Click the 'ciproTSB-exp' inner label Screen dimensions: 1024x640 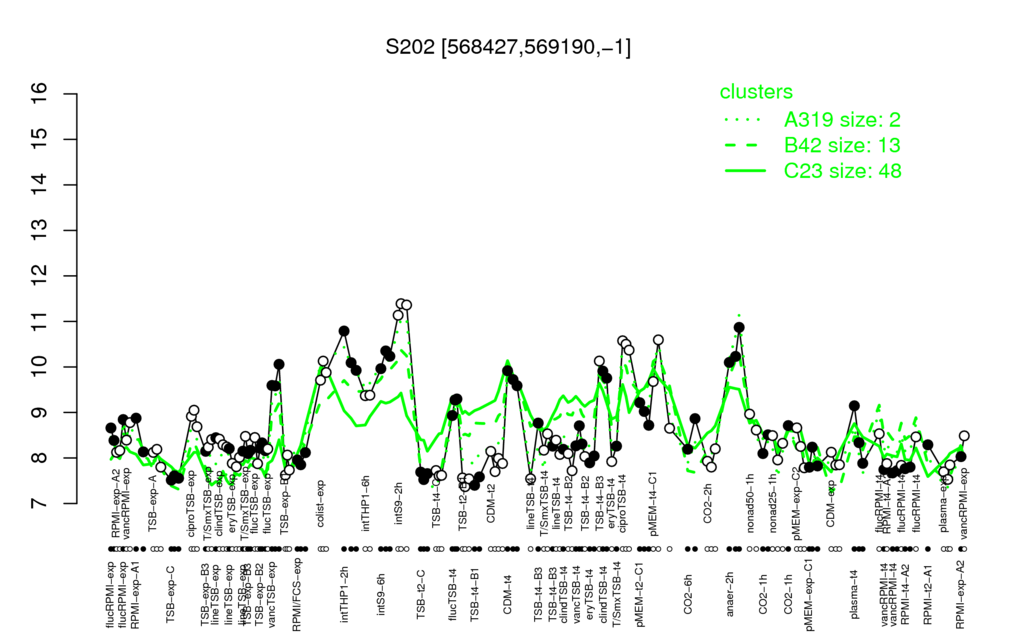[x=192, y=504]
